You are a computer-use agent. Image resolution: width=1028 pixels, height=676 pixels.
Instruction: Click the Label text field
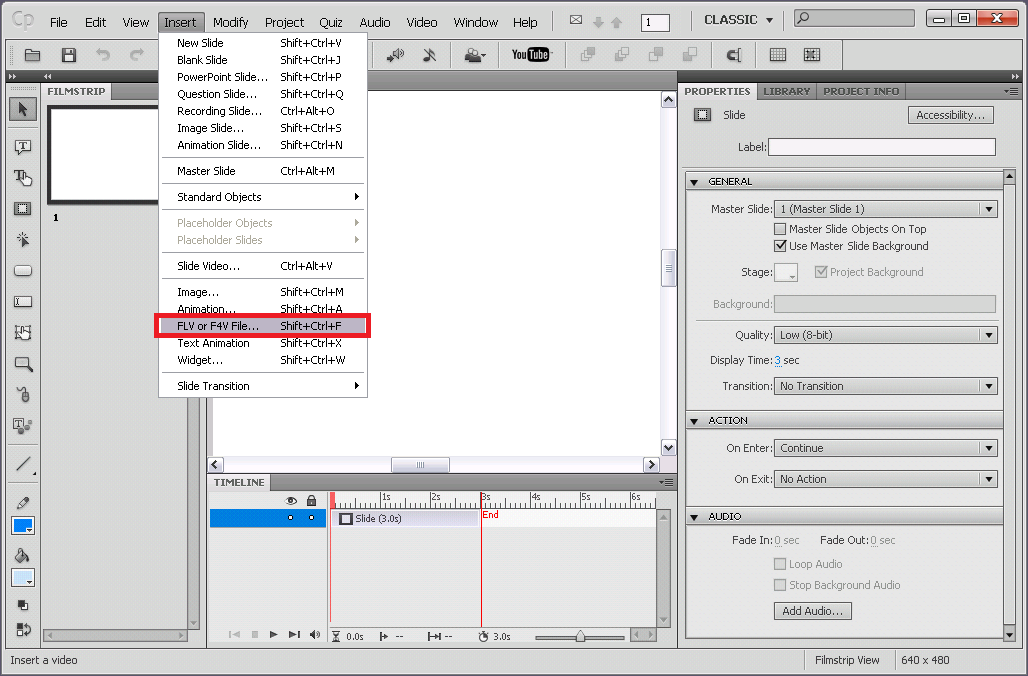click(x=882, y=147)
